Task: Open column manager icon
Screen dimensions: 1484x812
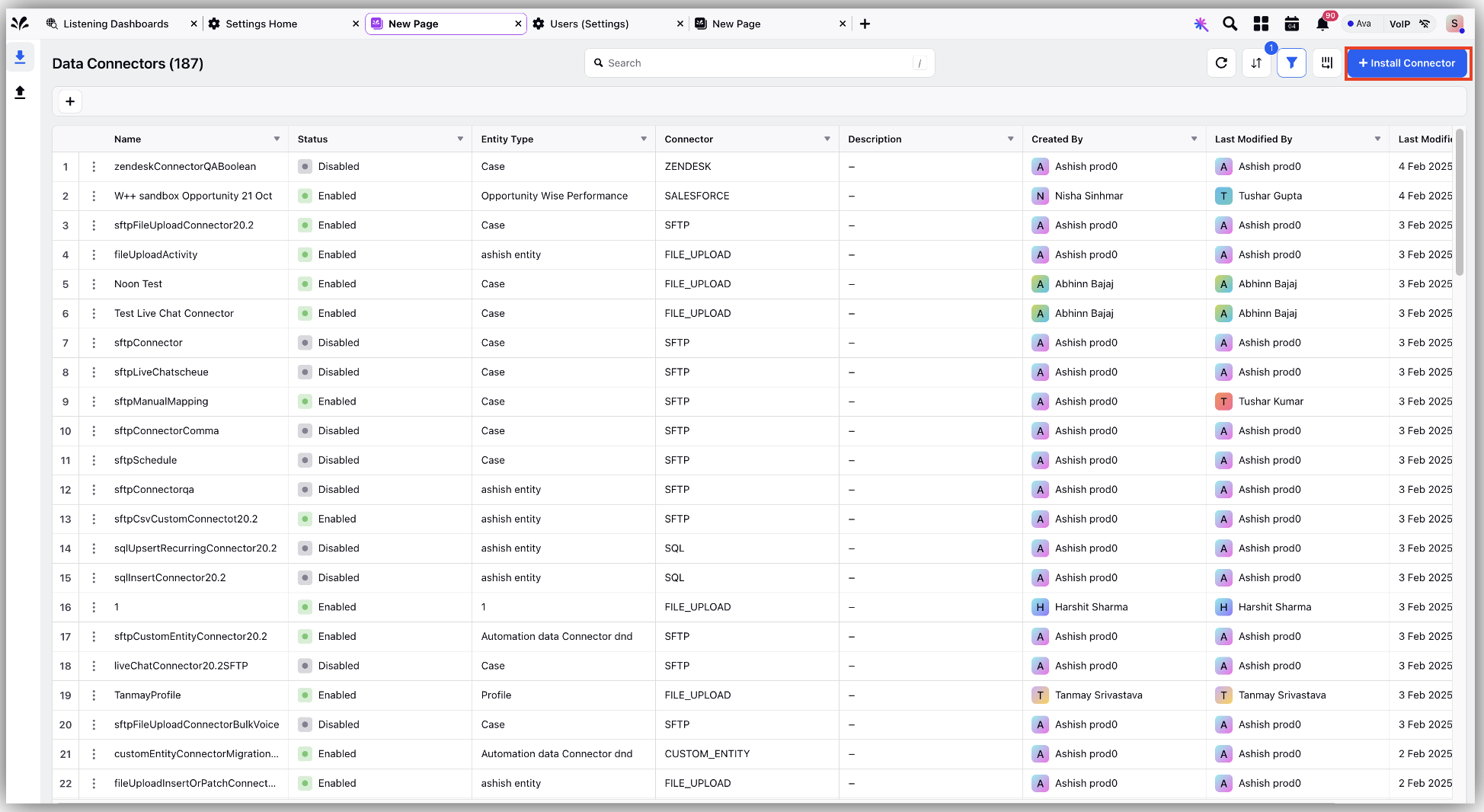Action: pyautogui.click(x=1326, y=63)
